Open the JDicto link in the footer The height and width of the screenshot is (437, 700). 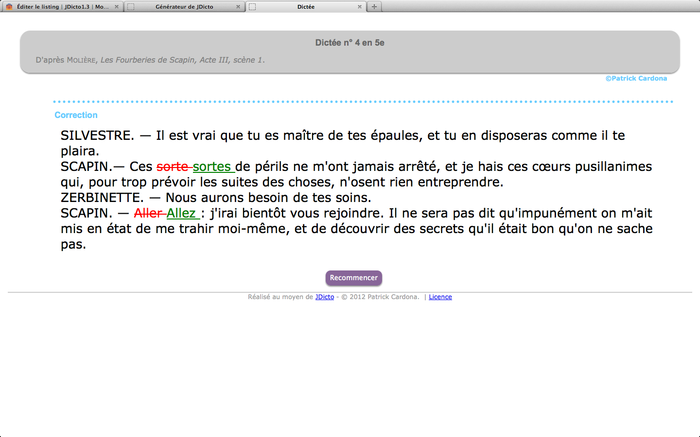[324, 297]
